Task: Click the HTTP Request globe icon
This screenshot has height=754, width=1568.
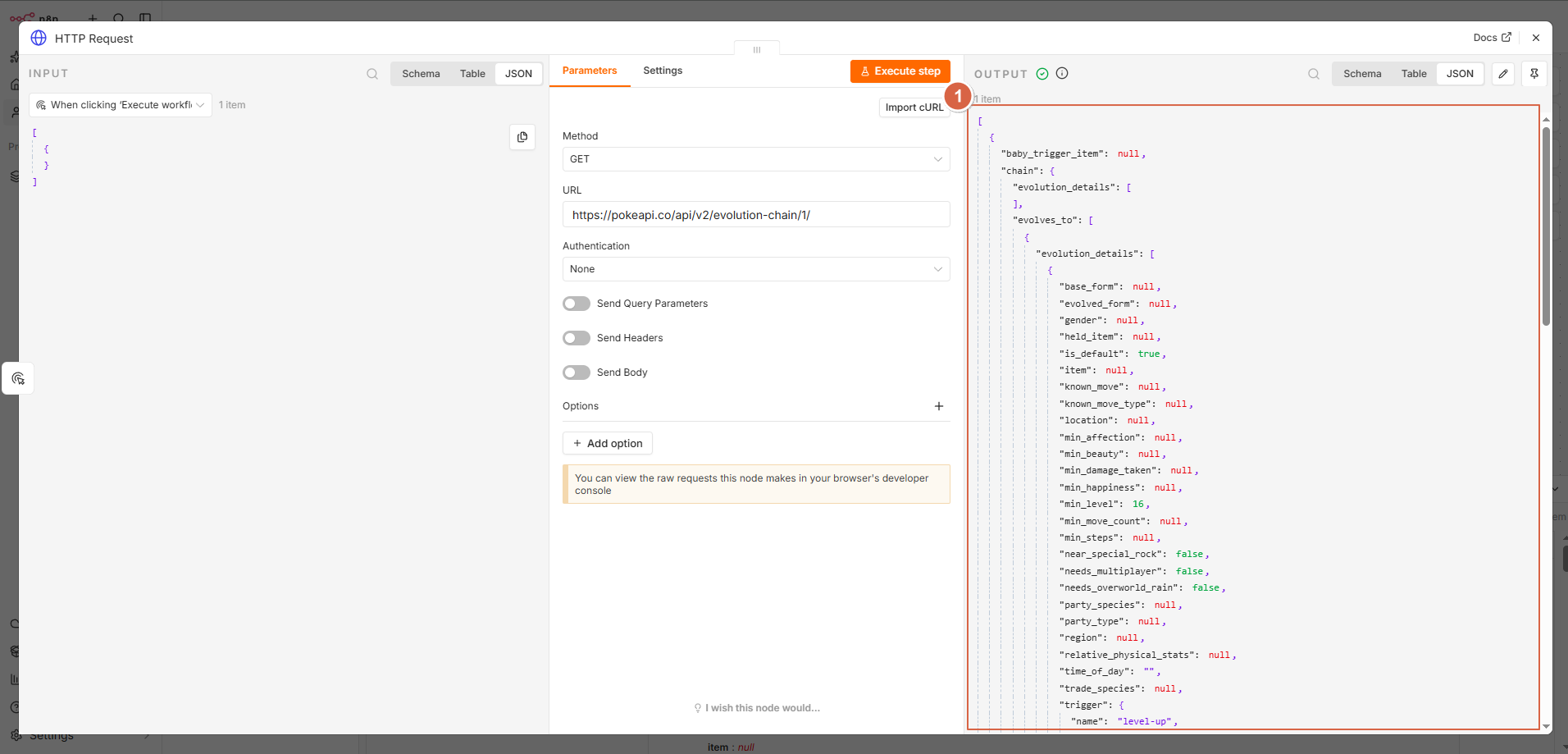Action: (x=39, y=38)
